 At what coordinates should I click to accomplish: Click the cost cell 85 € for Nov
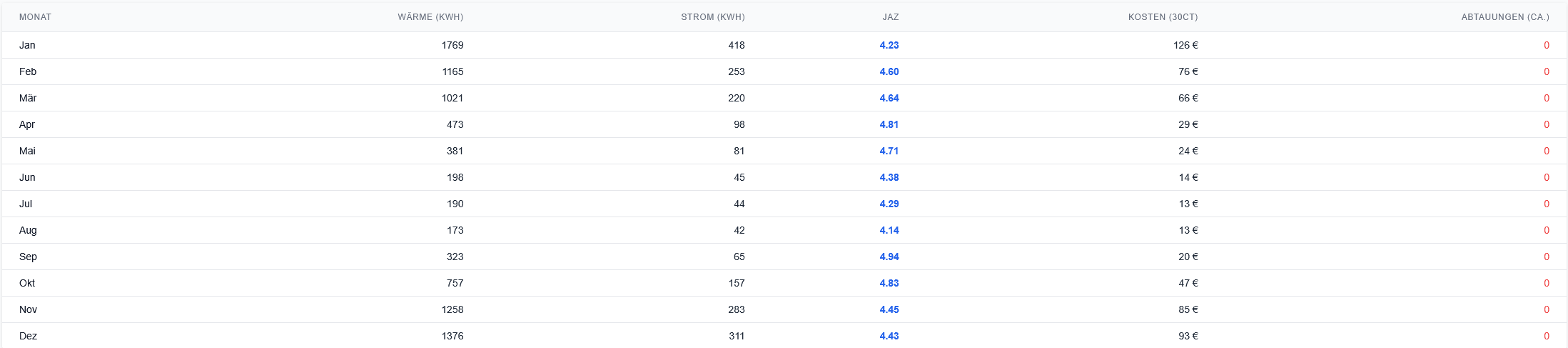click(1188, 309)
